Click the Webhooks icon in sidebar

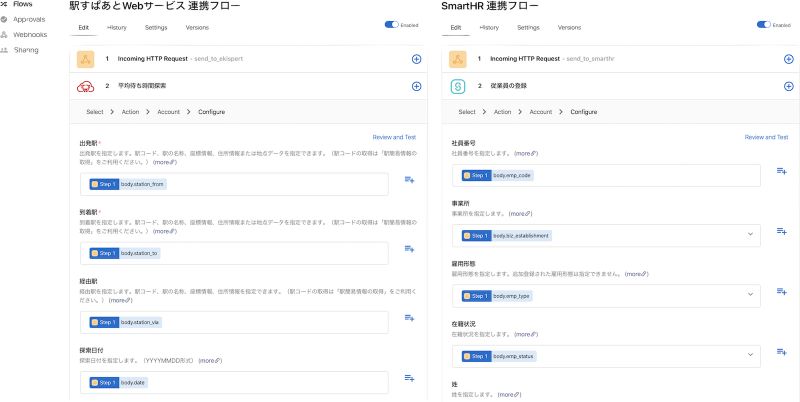click(4, 35)
